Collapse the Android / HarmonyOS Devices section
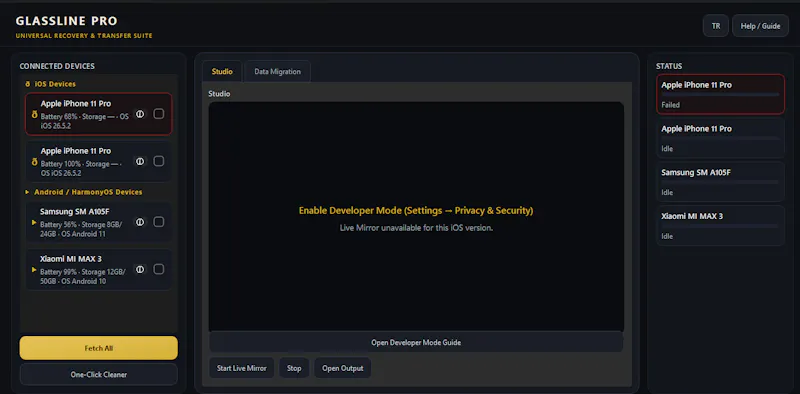This screenshot has height=394, width=800. [x=84, y=192]
